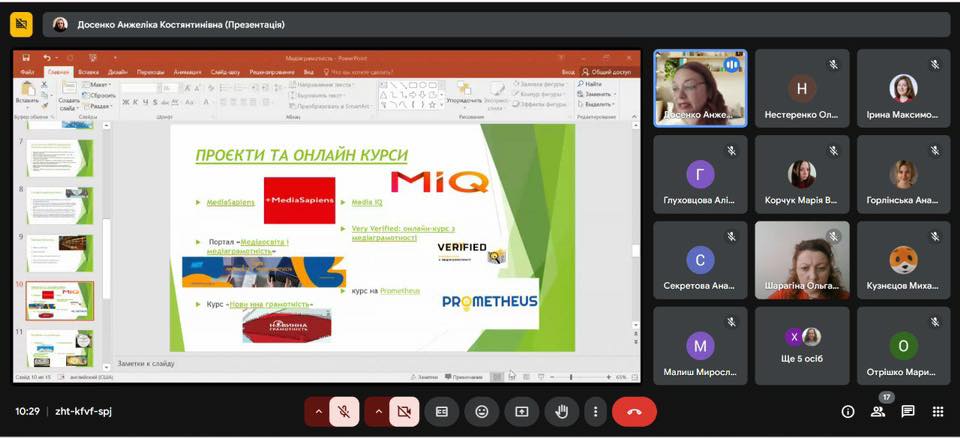The width and height of the screenshot is (960, 438).
Task: Expand camera video settings chevron
Action: 378,412
